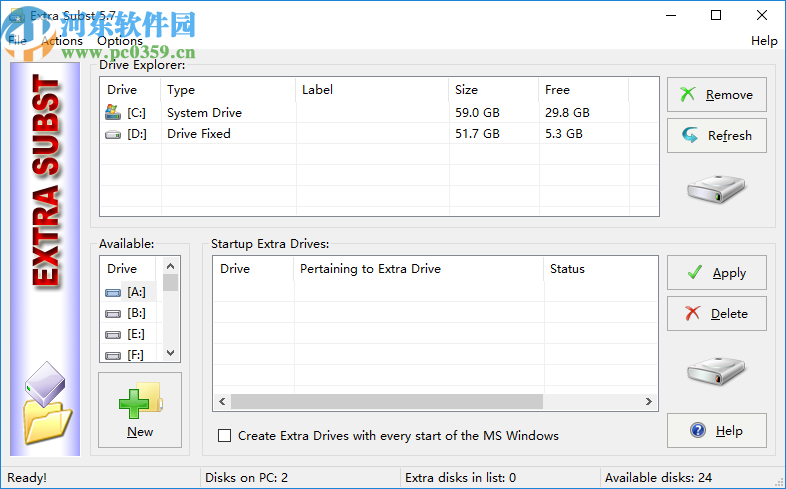Sort Drive Explorer by Free column

point(584,90)
